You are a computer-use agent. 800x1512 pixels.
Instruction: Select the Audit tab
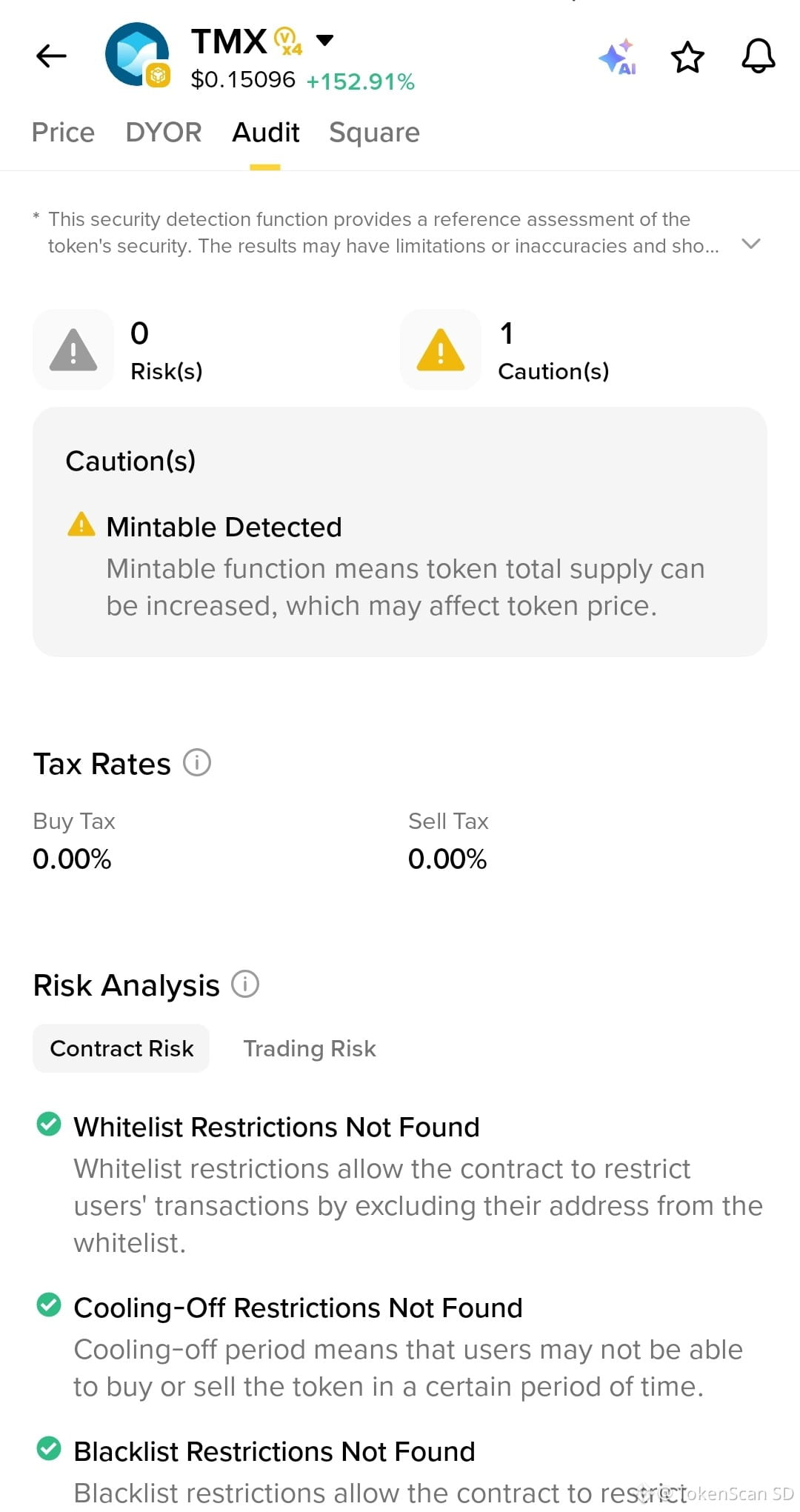point(265,133)
